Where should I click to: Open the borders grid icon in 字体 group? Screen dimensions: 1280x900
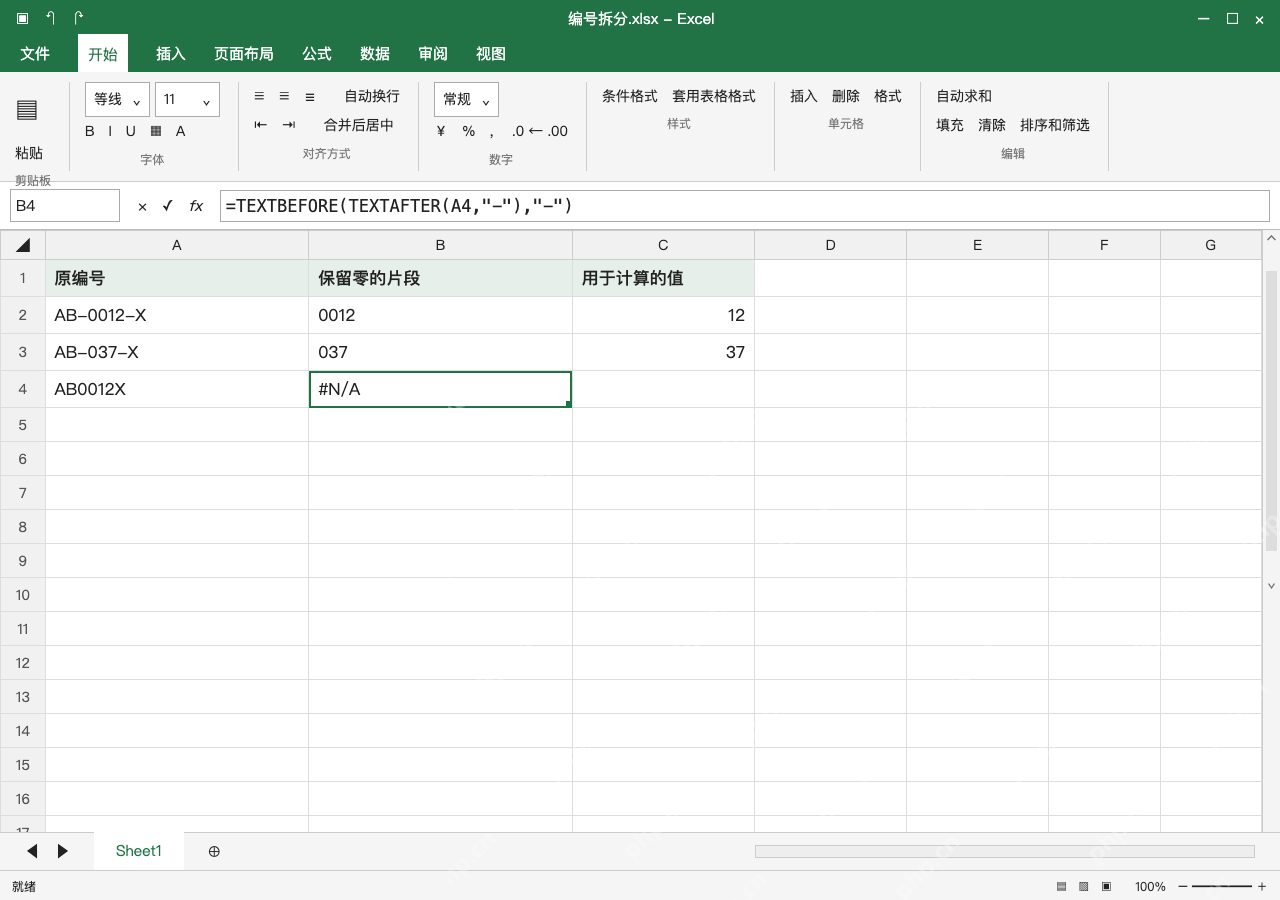[156, 131]
